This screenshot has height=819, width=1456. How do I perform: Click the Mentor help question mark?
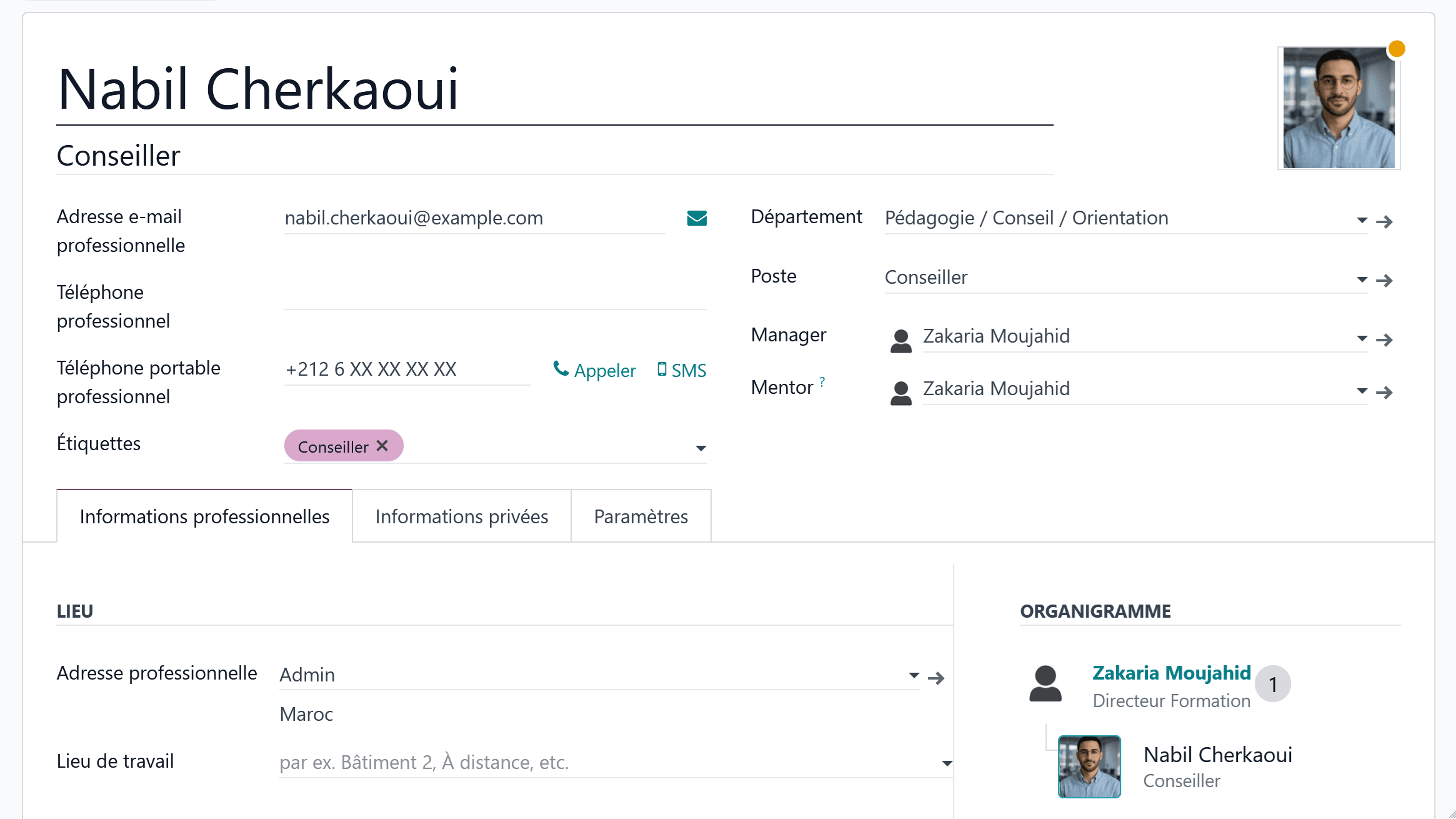pyautogui.click(x=822, y=381)
